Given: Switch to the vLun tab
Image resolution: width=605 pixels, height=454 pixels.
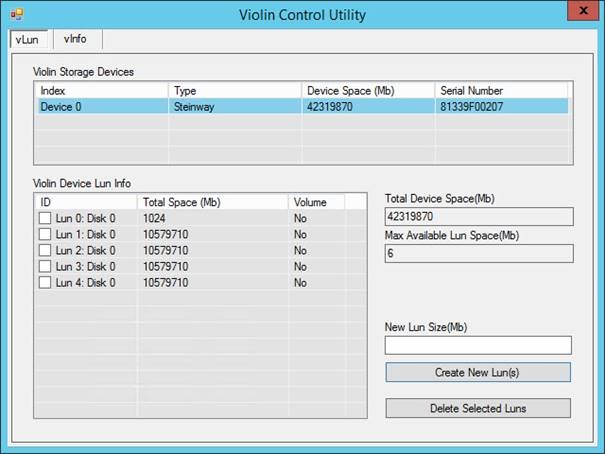Looking at the screenshot, I should point(27,40).
